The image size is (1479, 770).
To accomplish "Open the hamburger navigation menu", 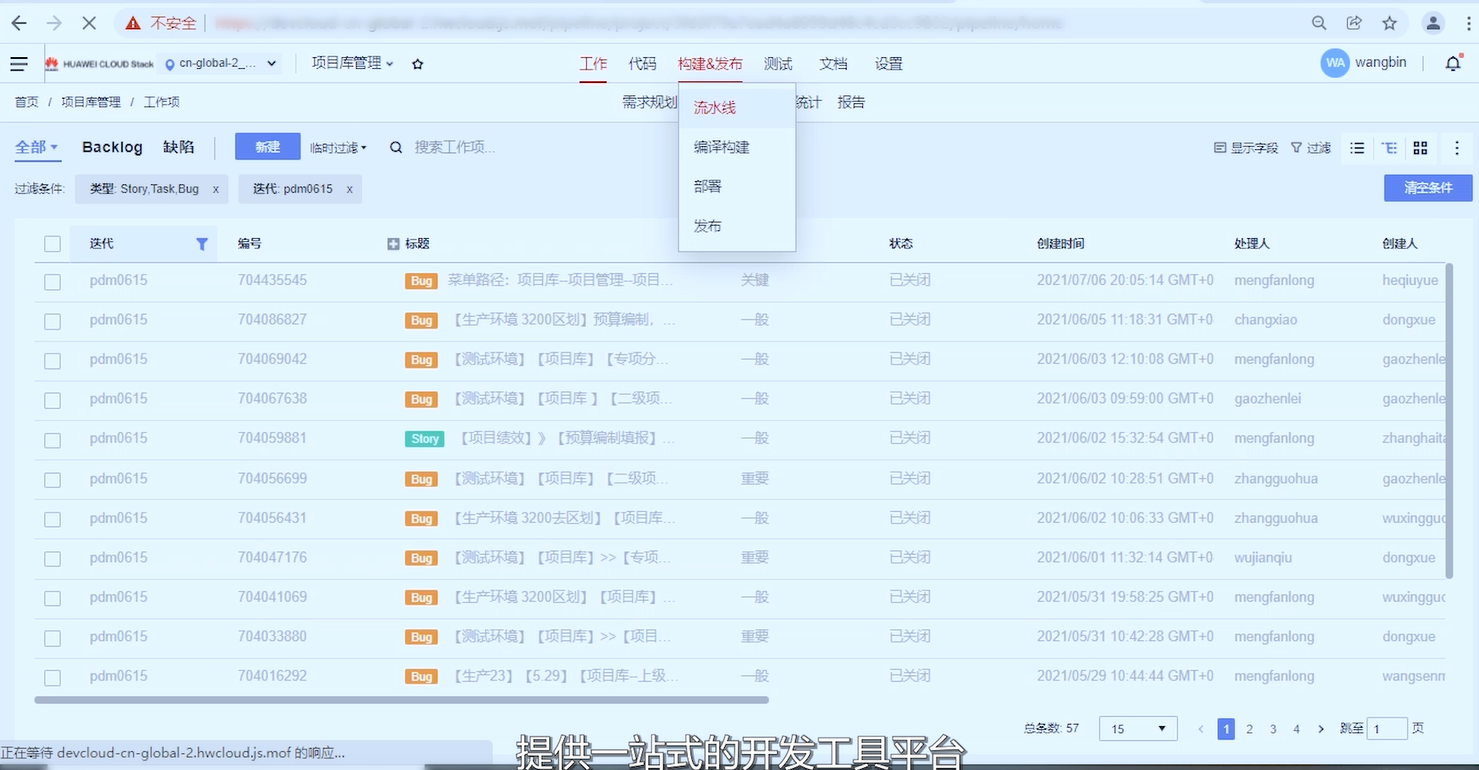I will [19, 64].
